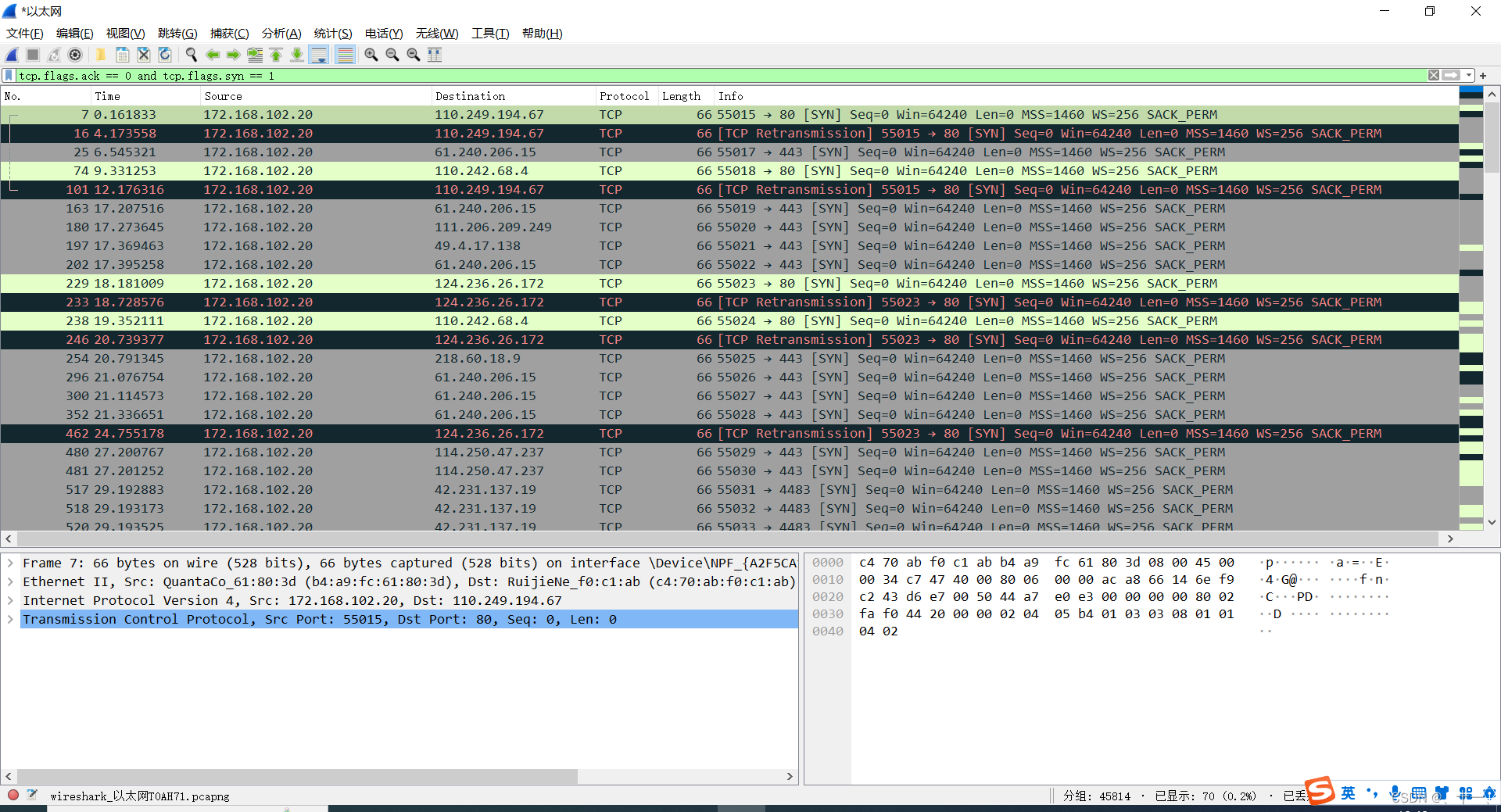Close this capture file from the toolbar
This screenshot has width=1501, height=812.
(144, 55)
